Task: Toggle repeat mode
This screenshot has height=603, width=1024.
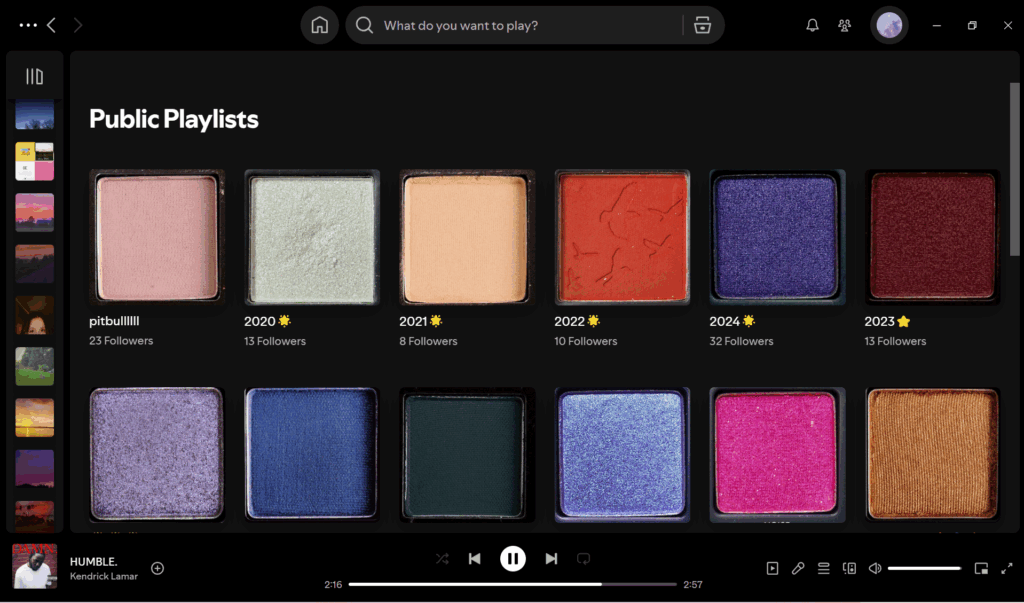Action: pos(584,558)
